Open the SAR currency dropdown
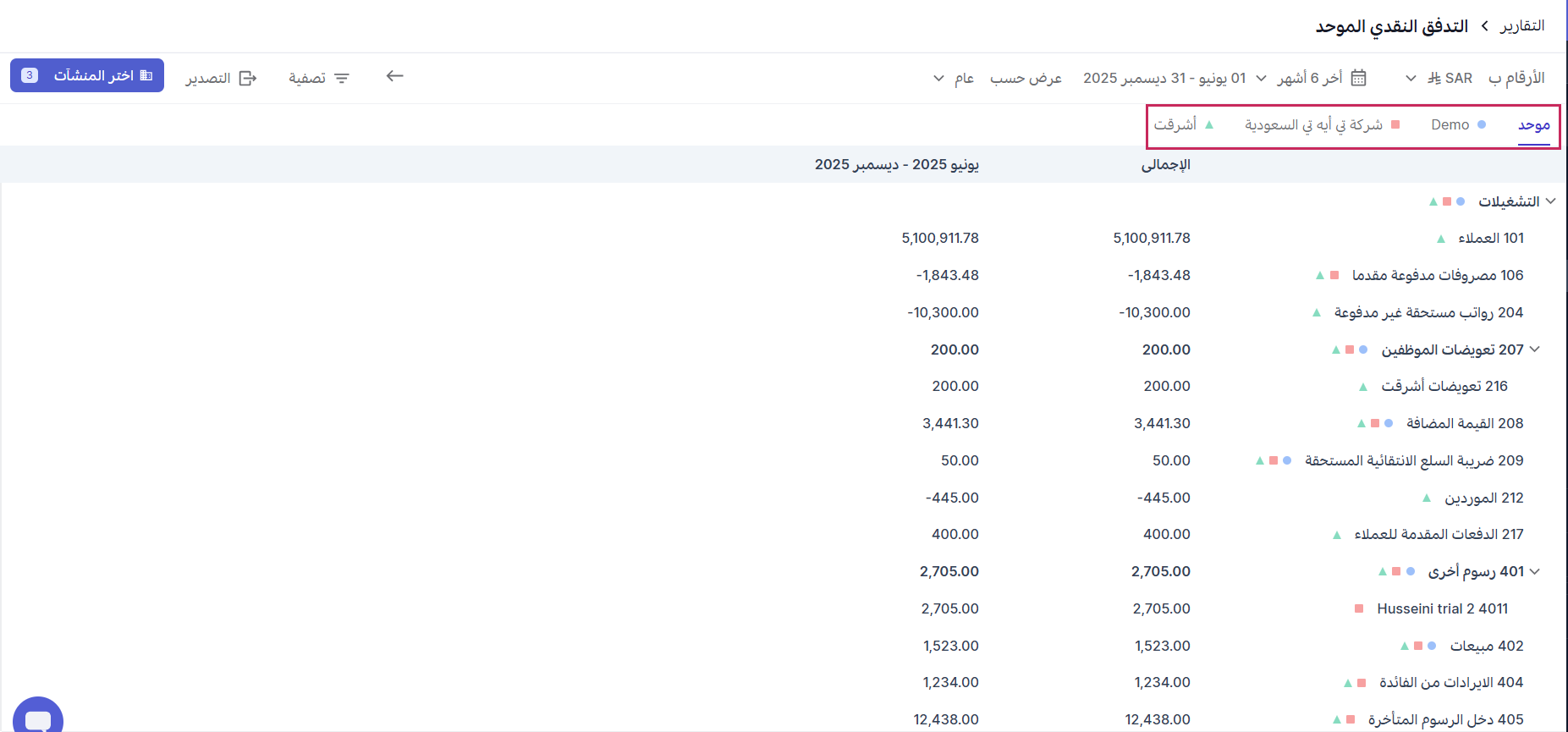Viewport: 1568px width, 732px height. (1411, 78)
